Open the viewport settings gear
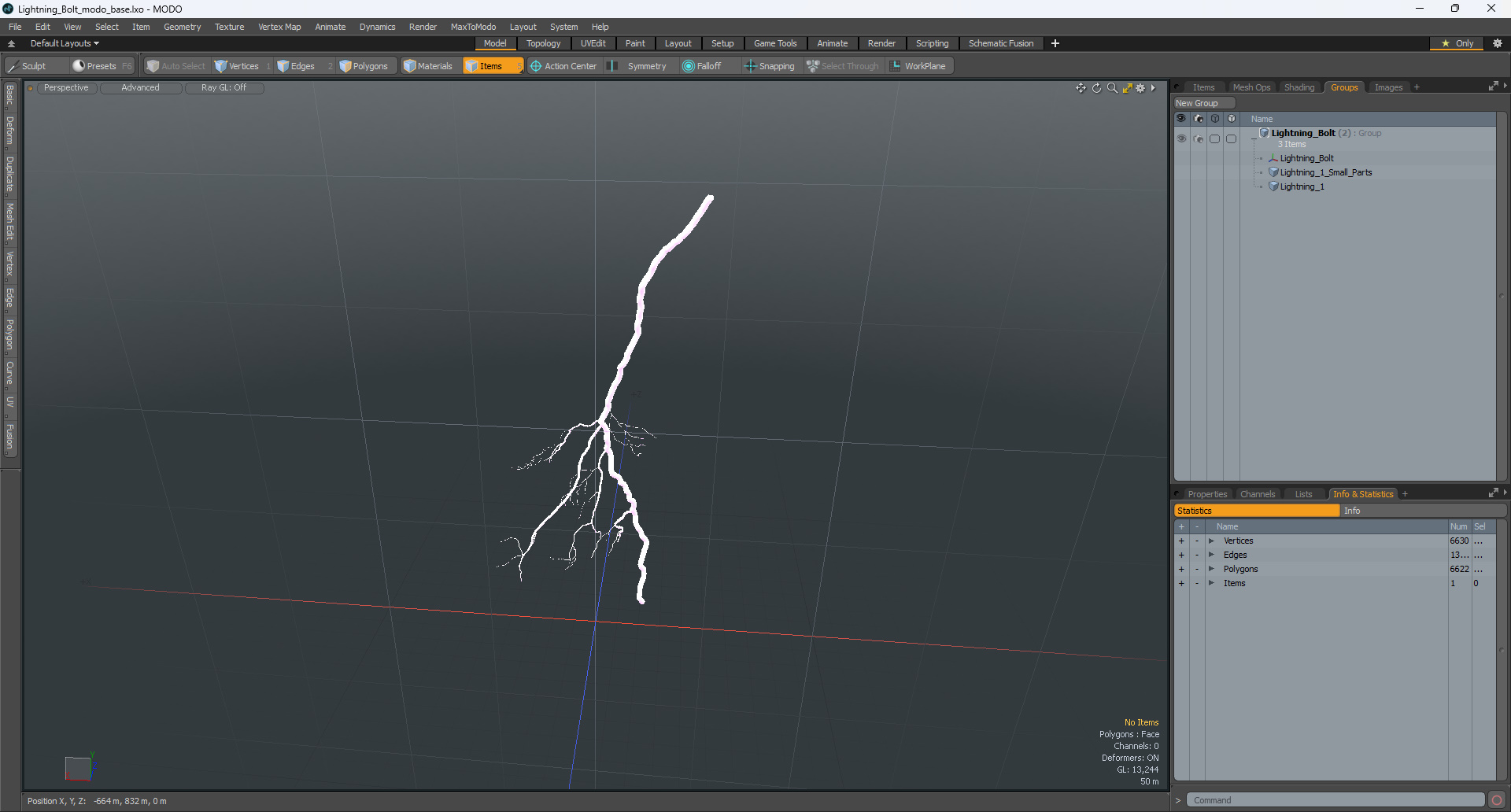 1140,88
